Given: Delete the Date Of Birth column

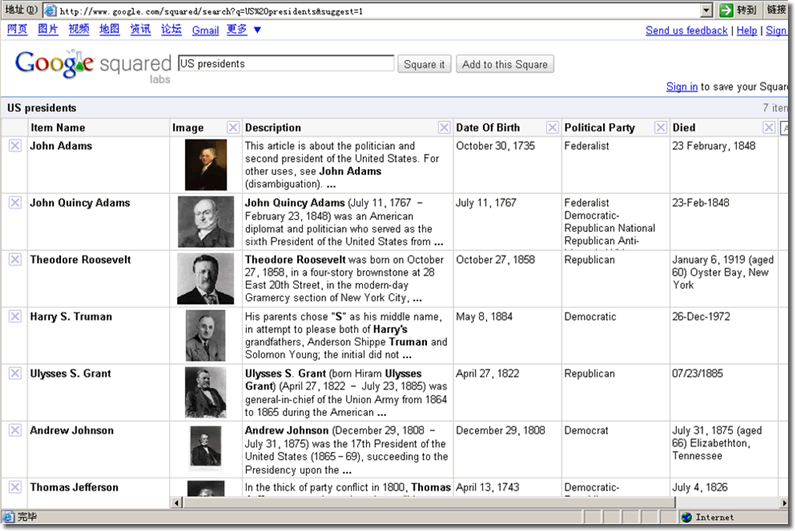Looking at the screenshot, I should click(553, 128).
